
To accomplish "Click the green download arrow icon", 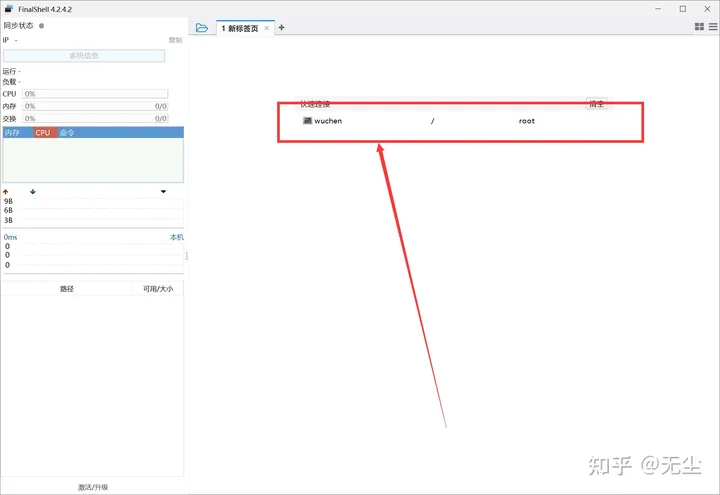I will coord(33,191).
